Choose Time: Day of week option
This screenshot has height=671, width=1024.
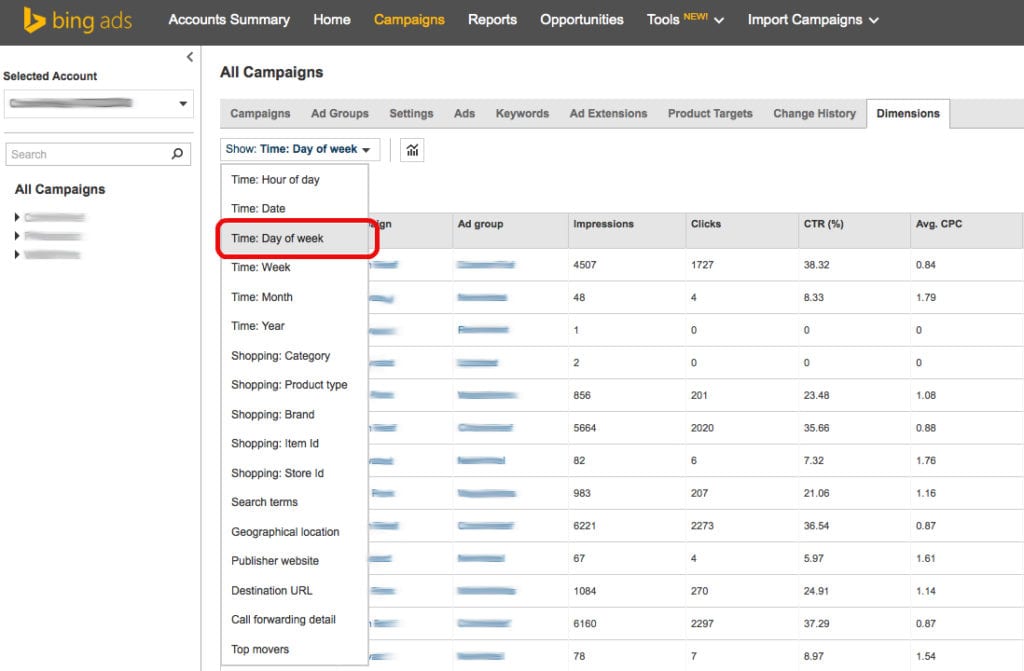295,238
